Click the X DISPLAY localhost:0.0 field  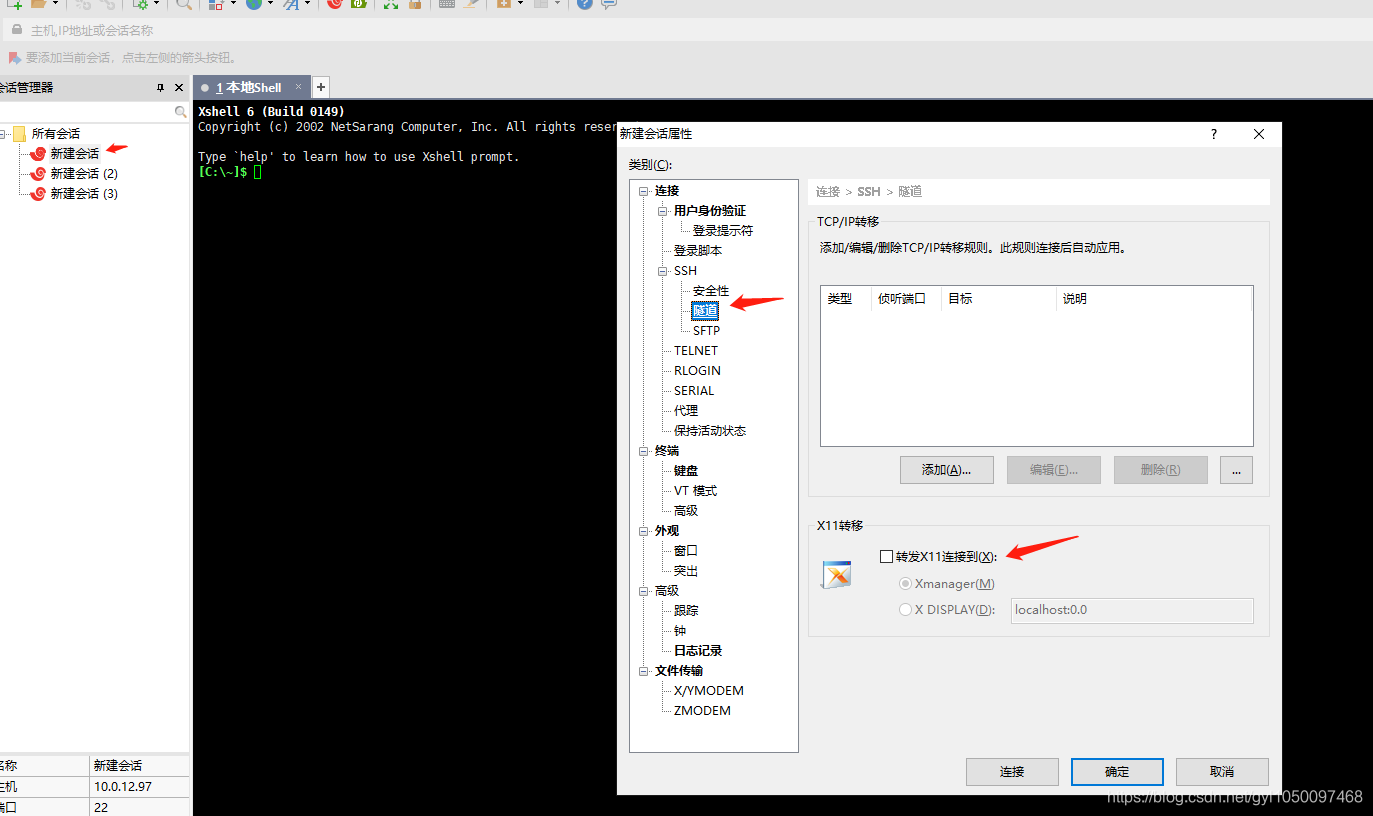(x=1132, y=610)
